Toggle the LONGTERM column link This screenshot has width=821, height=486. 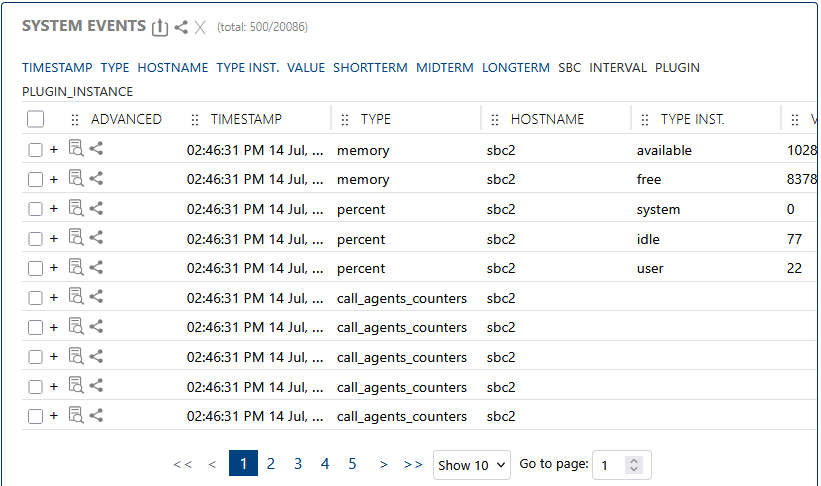516,68
